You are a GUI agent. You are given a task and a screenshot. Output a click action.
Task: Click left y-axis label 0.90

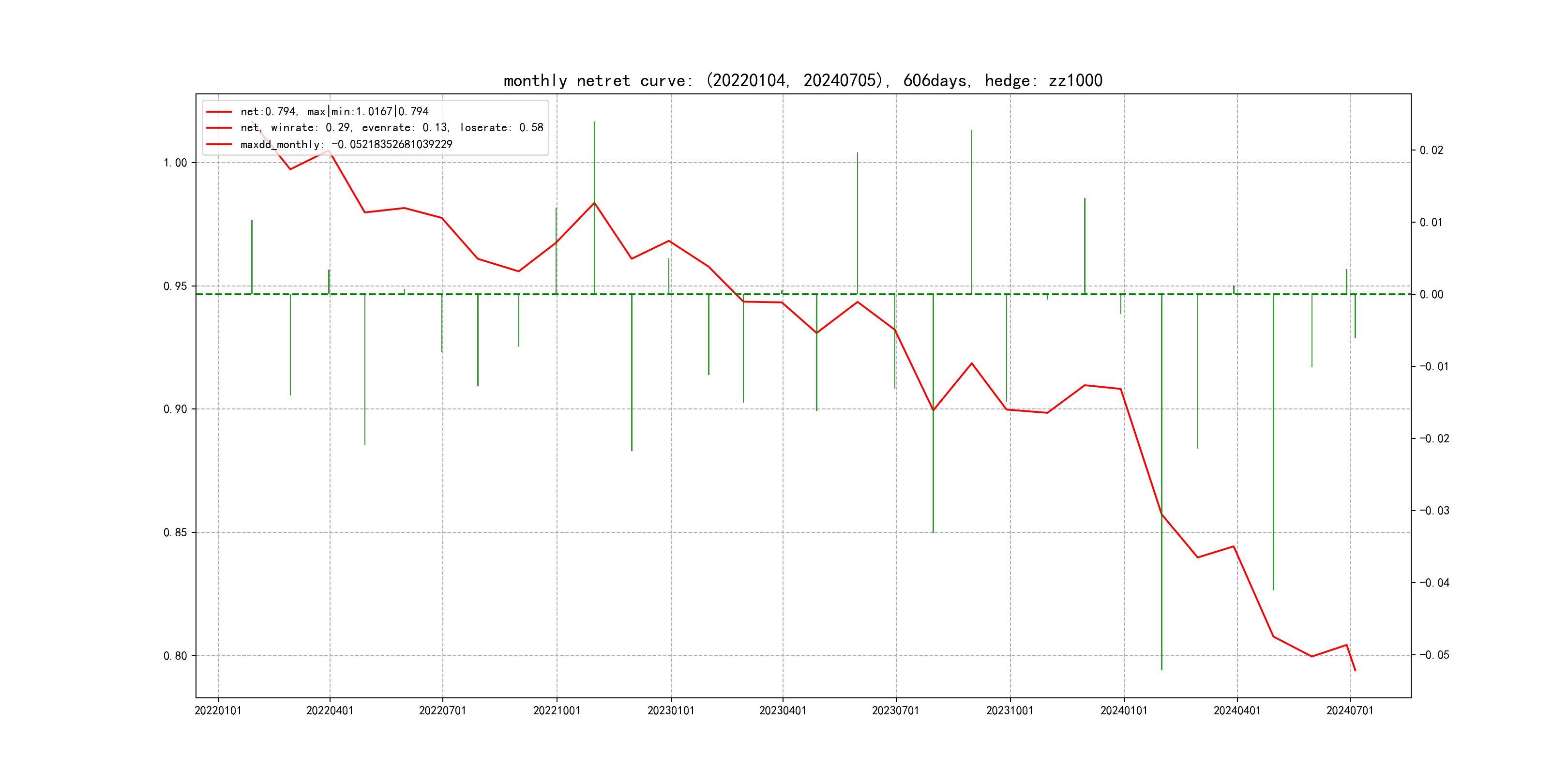click(175, 409)
